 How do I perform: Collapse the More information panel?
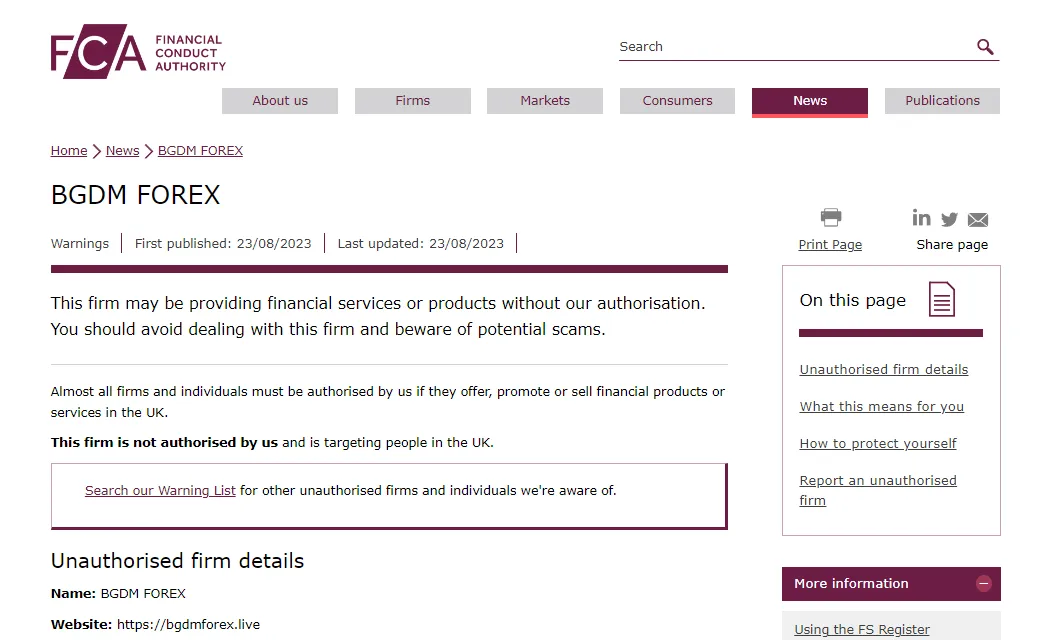[983, 583]
